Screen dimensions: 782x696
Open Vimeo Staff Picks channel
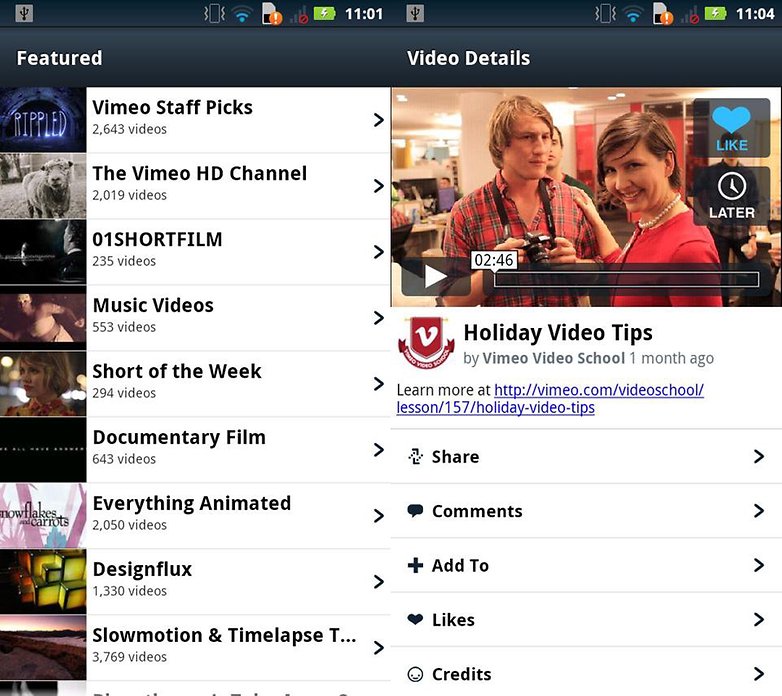point(195,120)
